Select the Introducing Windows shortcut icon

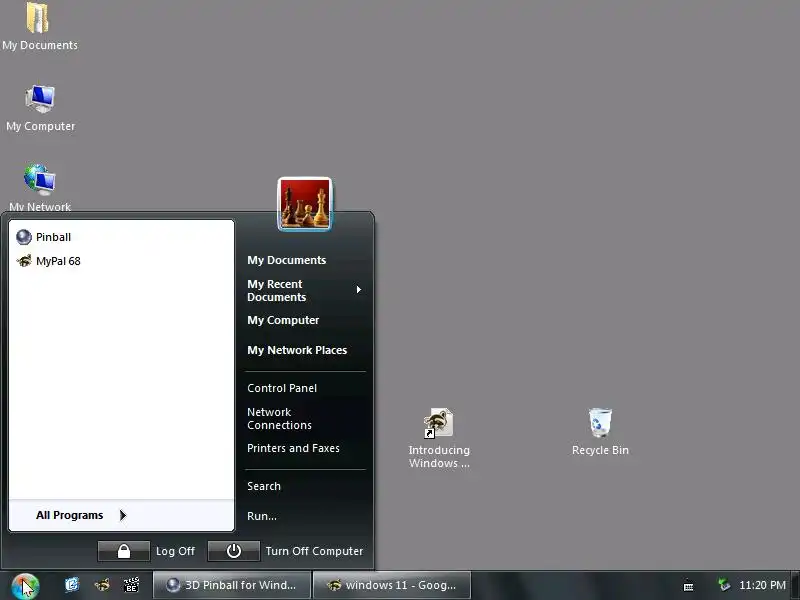[x=439, y=438]
